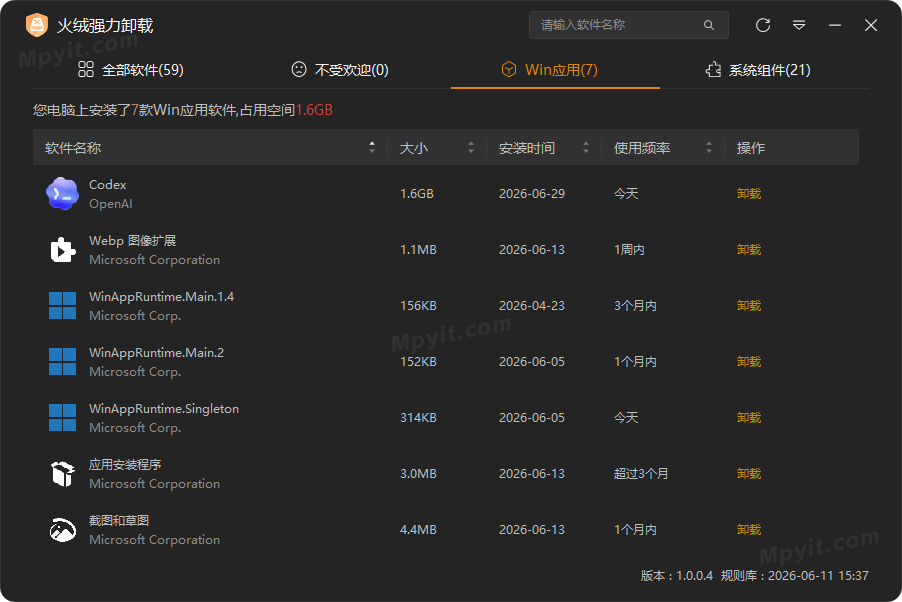Click the 314KB size cell
Screen dimensions: 902x602
click(x=418, y=417)
